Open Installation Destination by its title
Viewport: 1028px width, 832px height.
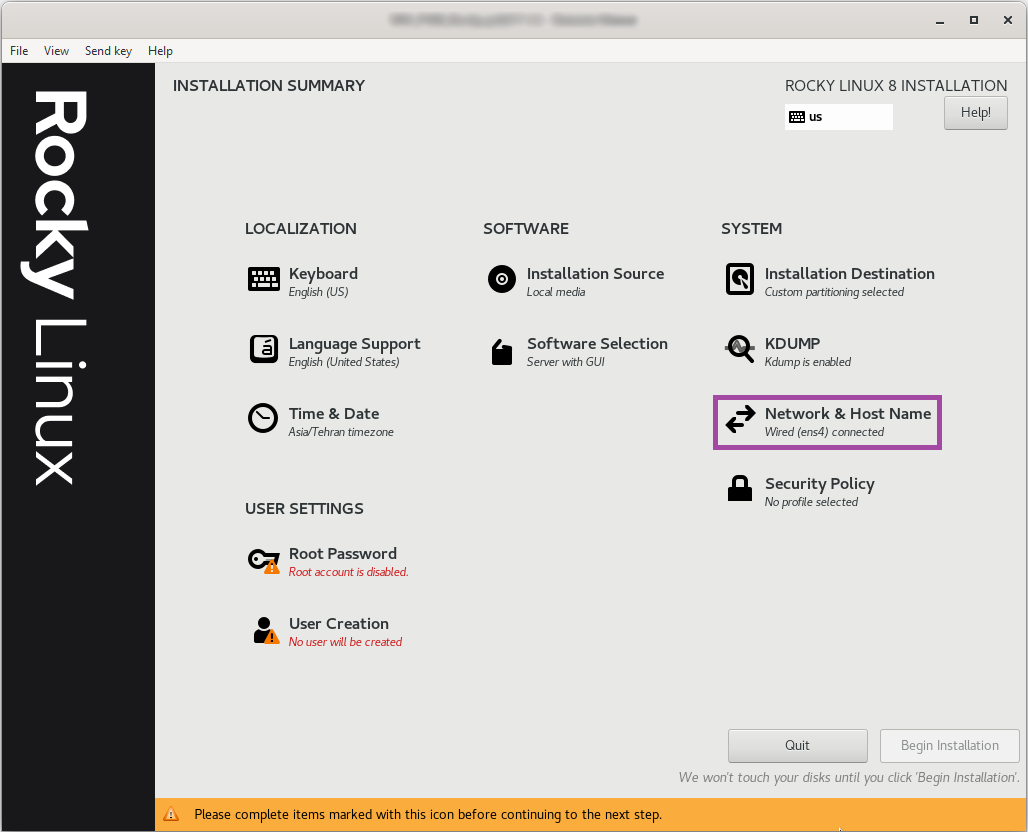click(850, 273)
